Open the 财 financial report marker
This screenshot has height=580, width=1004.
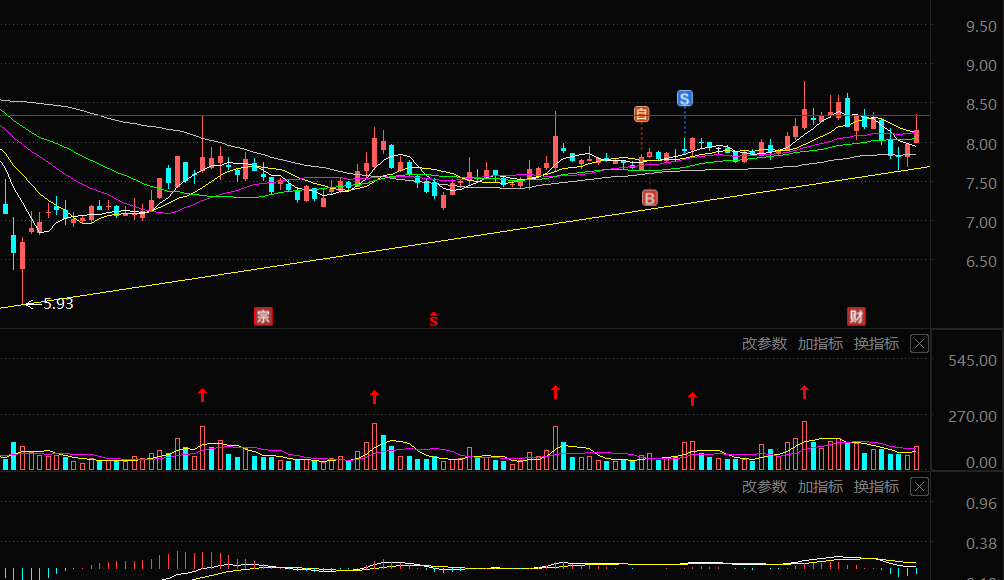pyautogui.click(x=856, y=316)
